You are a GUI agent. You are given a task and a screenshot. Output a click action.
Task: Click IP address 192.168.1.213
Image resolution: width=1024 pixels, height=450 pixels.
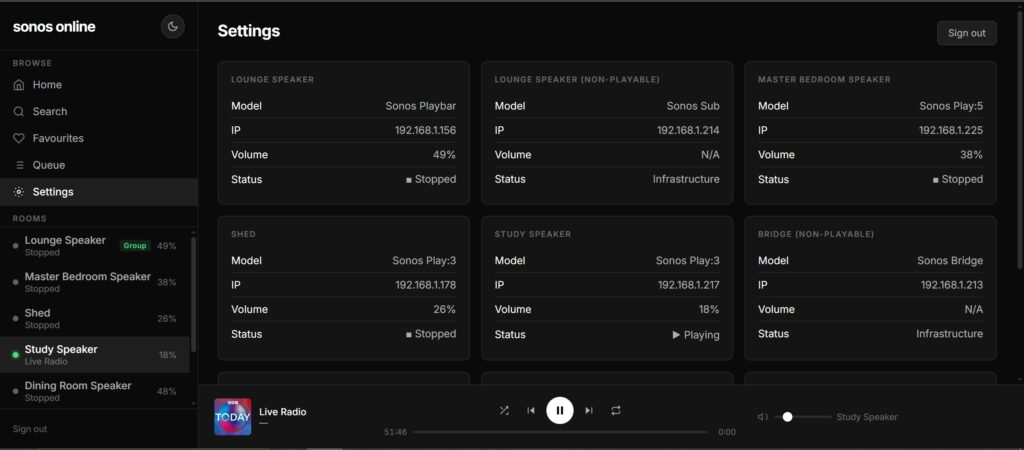(952, 285)
